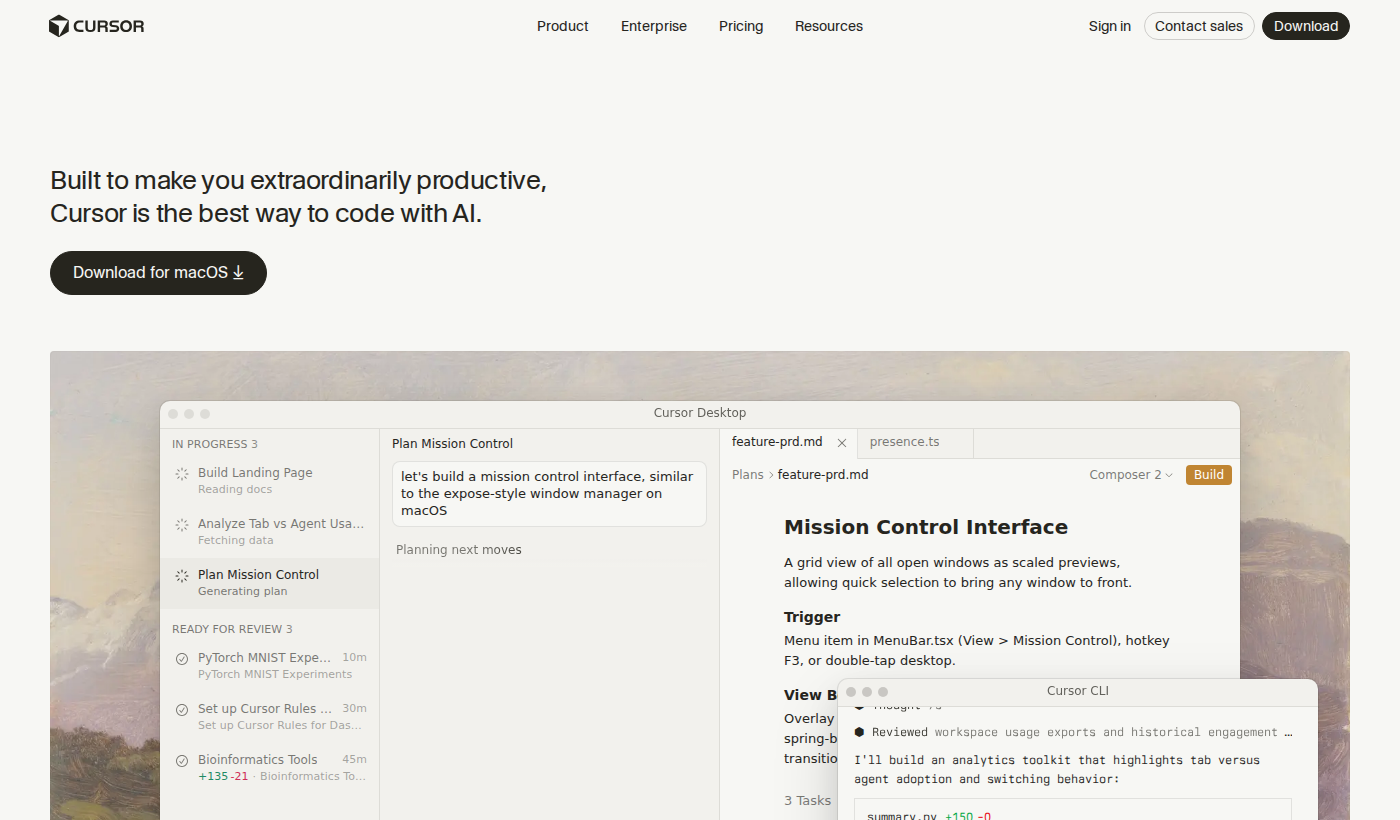Click the 30m timestamp on Cursor Rules task
This screenshot has width=1400, height=820.
click(355, 709)
